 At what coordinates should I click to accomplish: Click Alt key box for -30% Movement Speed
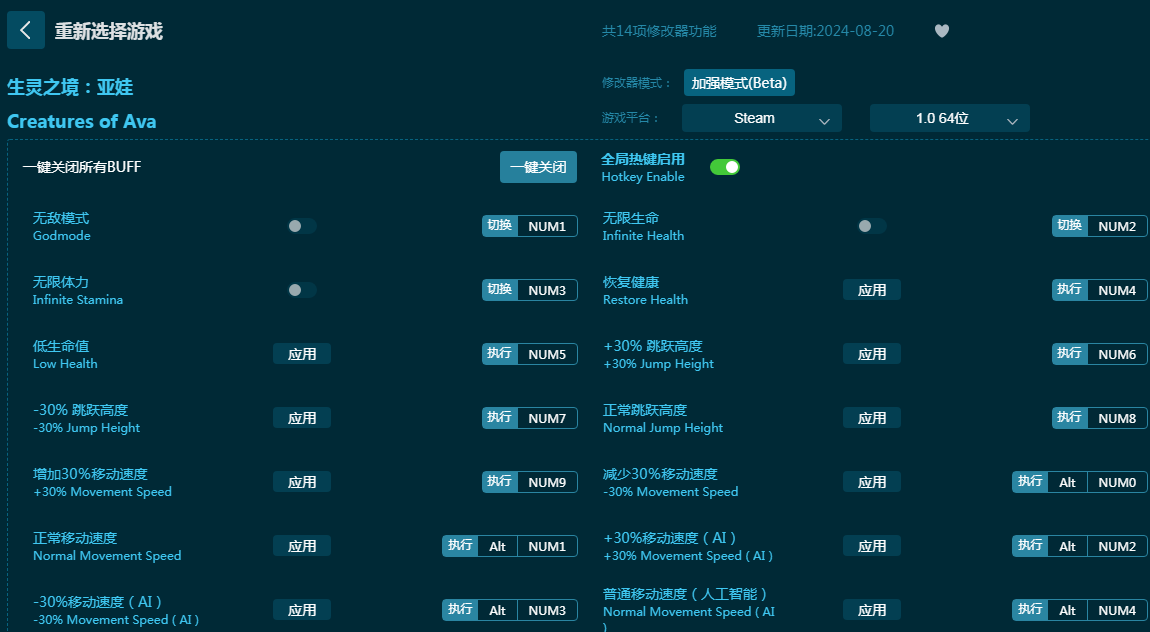tap(1067, 482)
